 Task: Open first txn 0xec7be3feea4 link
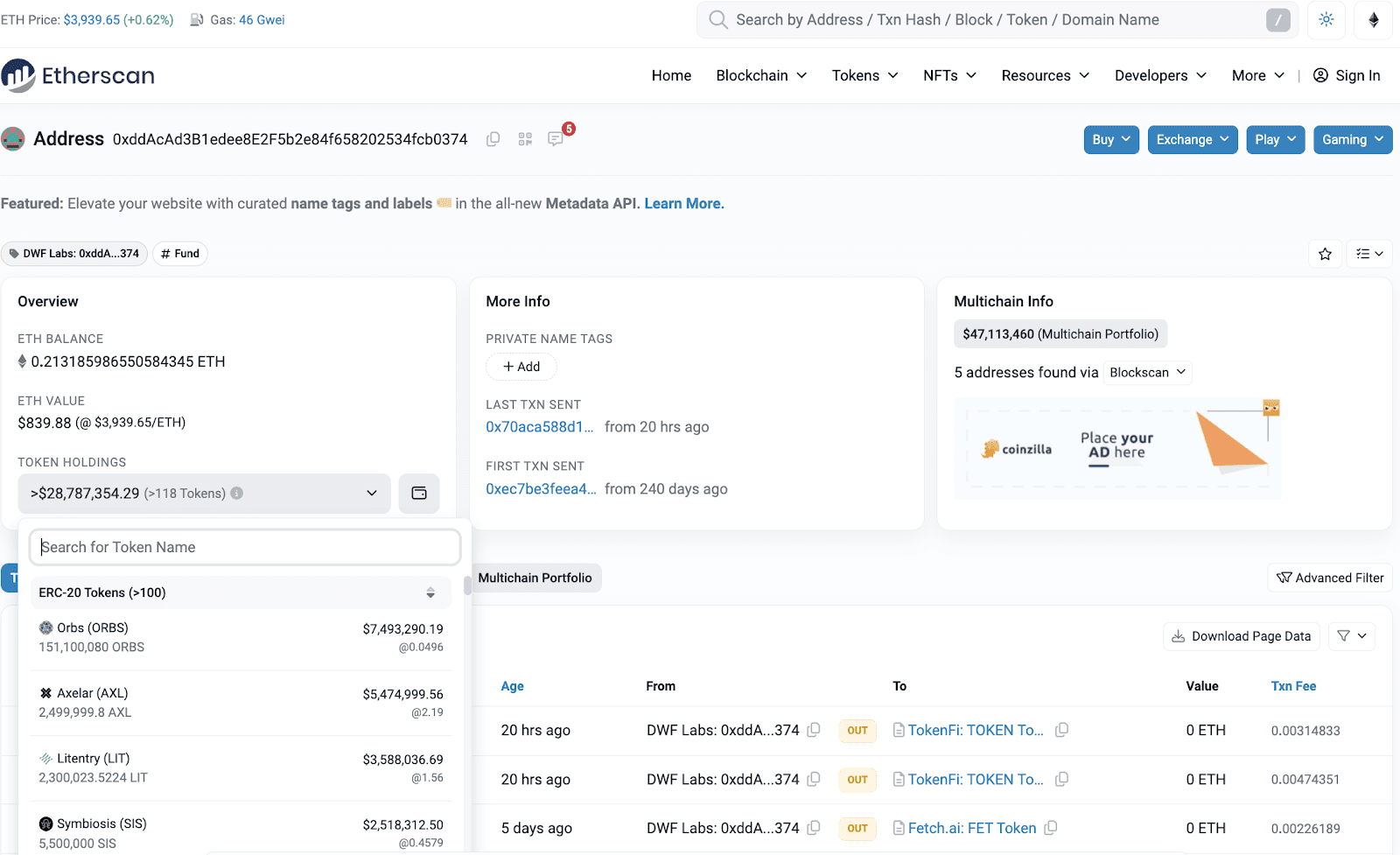pos(542,489)
